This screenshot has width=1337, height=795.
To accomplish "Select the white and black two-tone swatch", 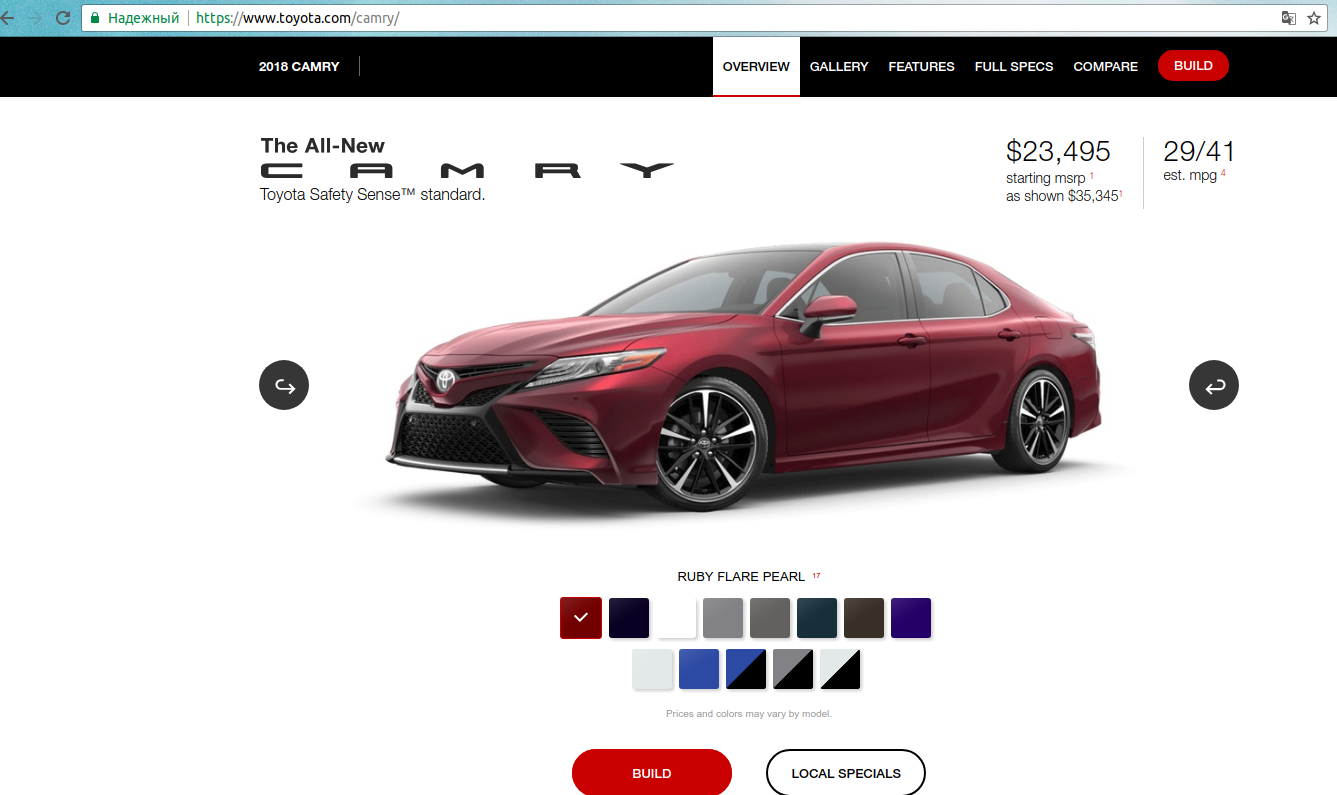I will coord(840,669).
